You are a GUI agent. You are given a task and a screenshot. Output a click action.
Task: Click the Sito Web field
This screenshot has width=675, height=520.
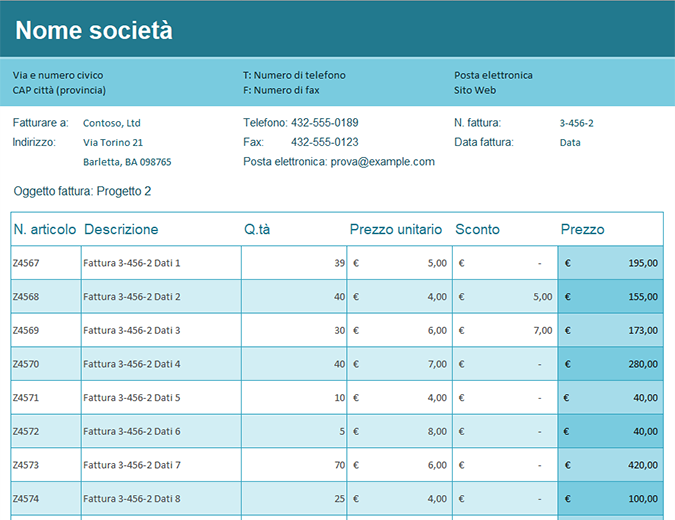tap(475, 90)
